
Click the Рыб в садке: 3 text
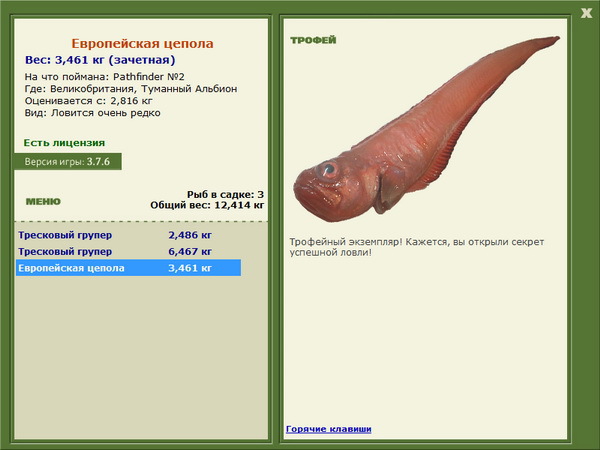225,194
